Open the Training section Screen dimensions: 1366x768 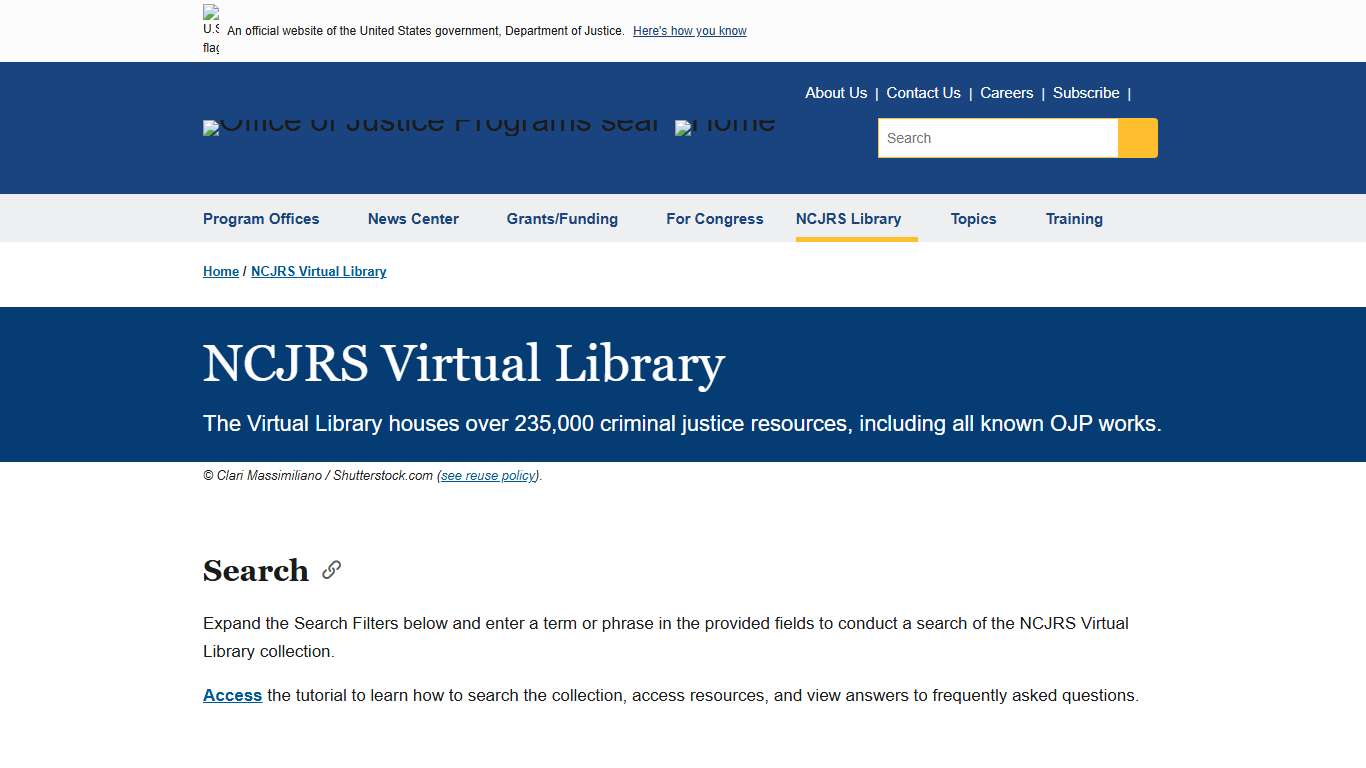pos(1074,219)
